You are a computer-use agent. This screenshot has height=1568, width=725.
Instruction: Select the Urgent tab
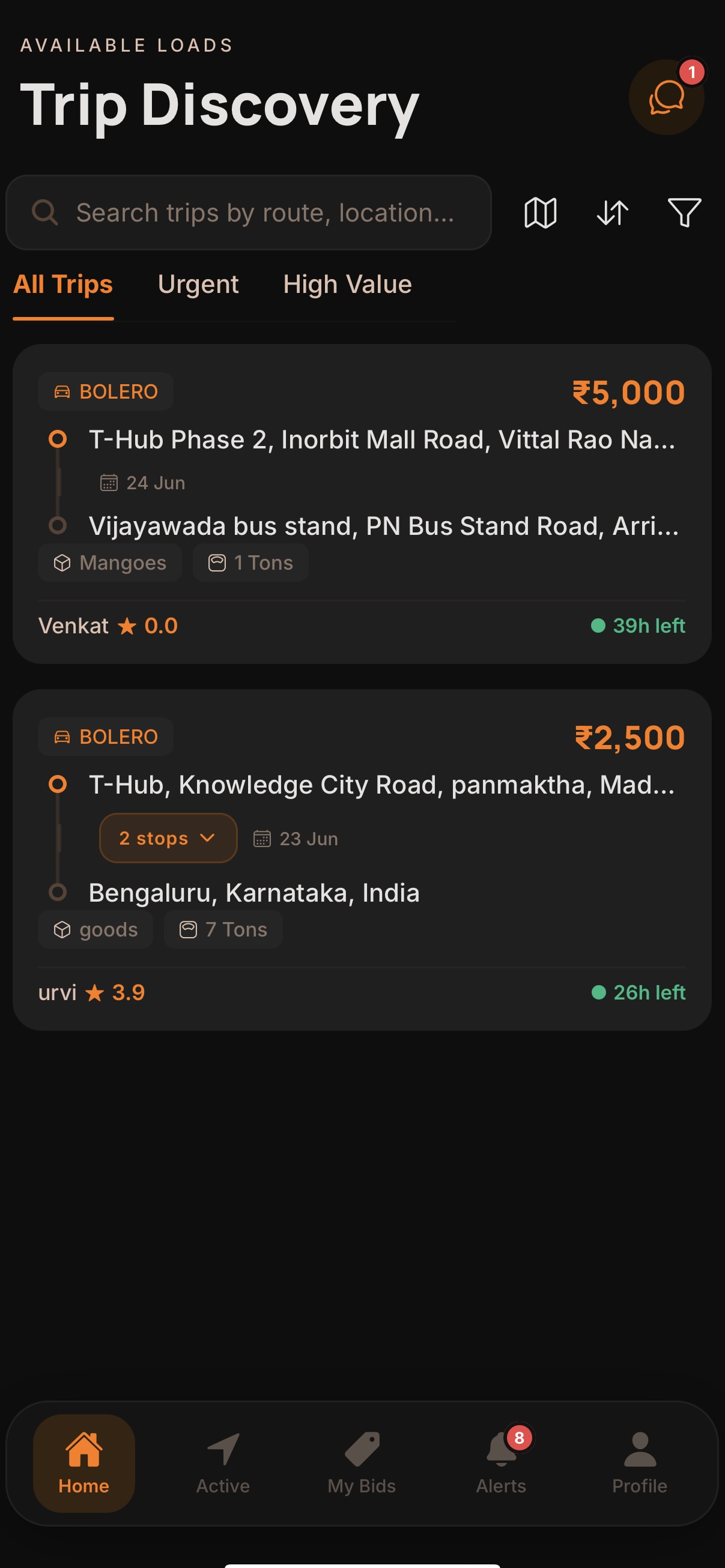198,285
